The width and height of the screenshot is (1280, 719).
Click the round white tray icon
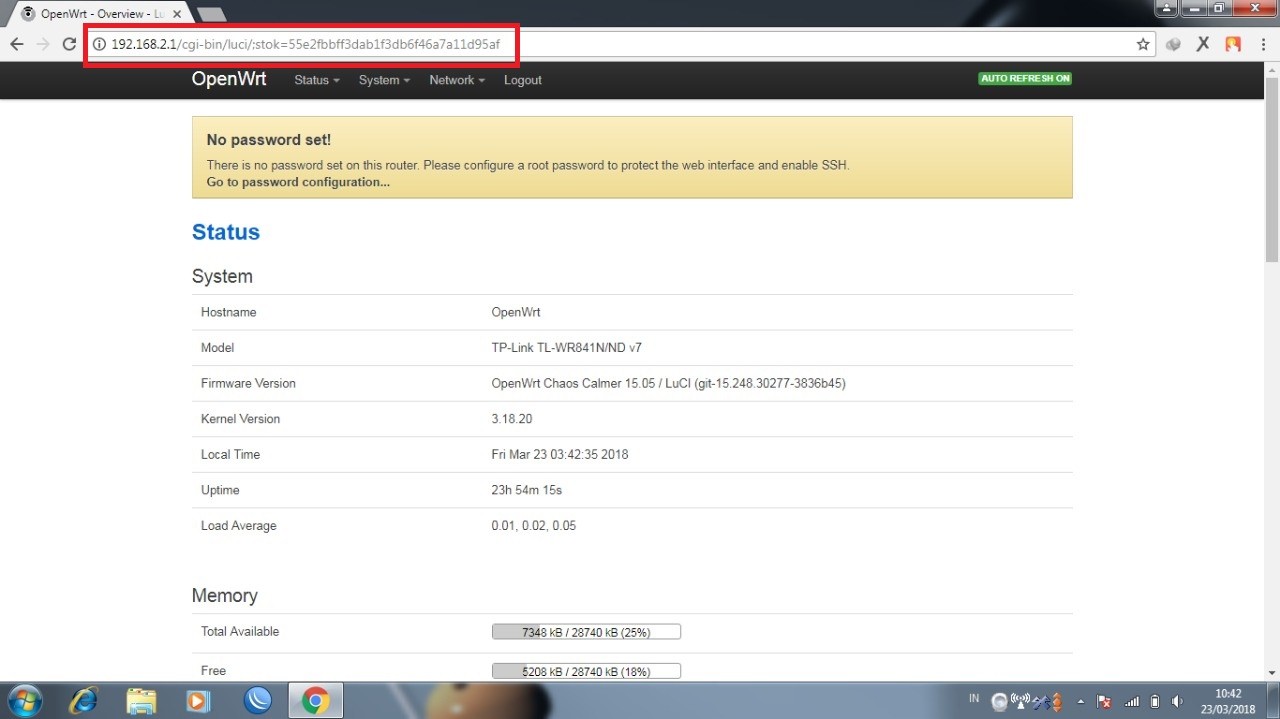[x=999, y=701]
